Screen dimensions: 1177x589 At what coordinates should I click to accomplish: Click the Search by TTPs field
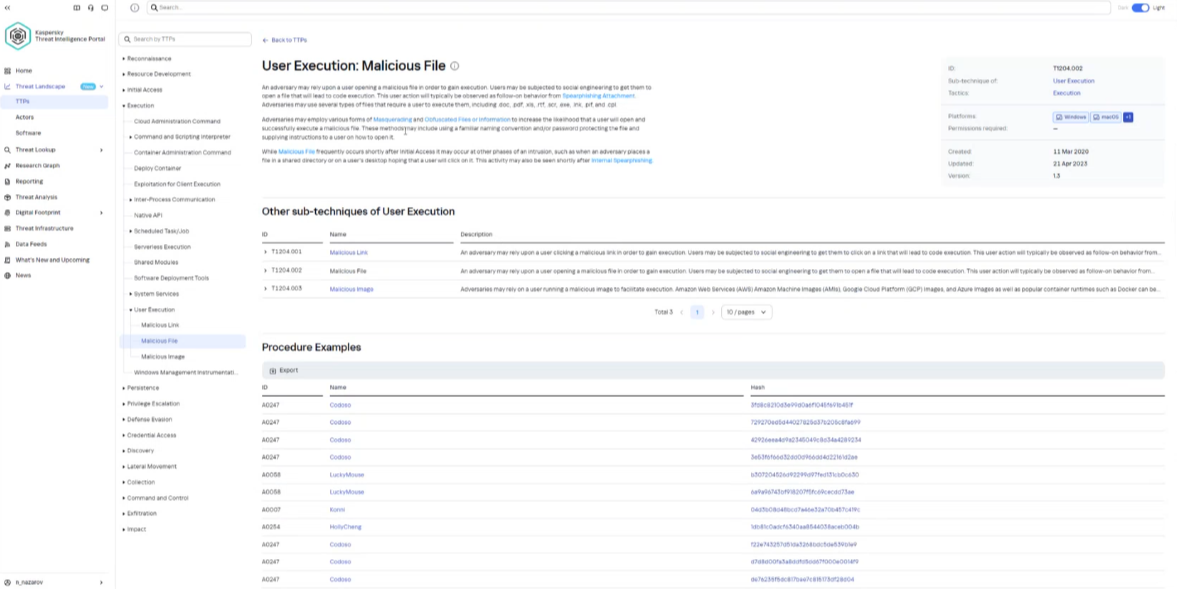click(185, 39)
